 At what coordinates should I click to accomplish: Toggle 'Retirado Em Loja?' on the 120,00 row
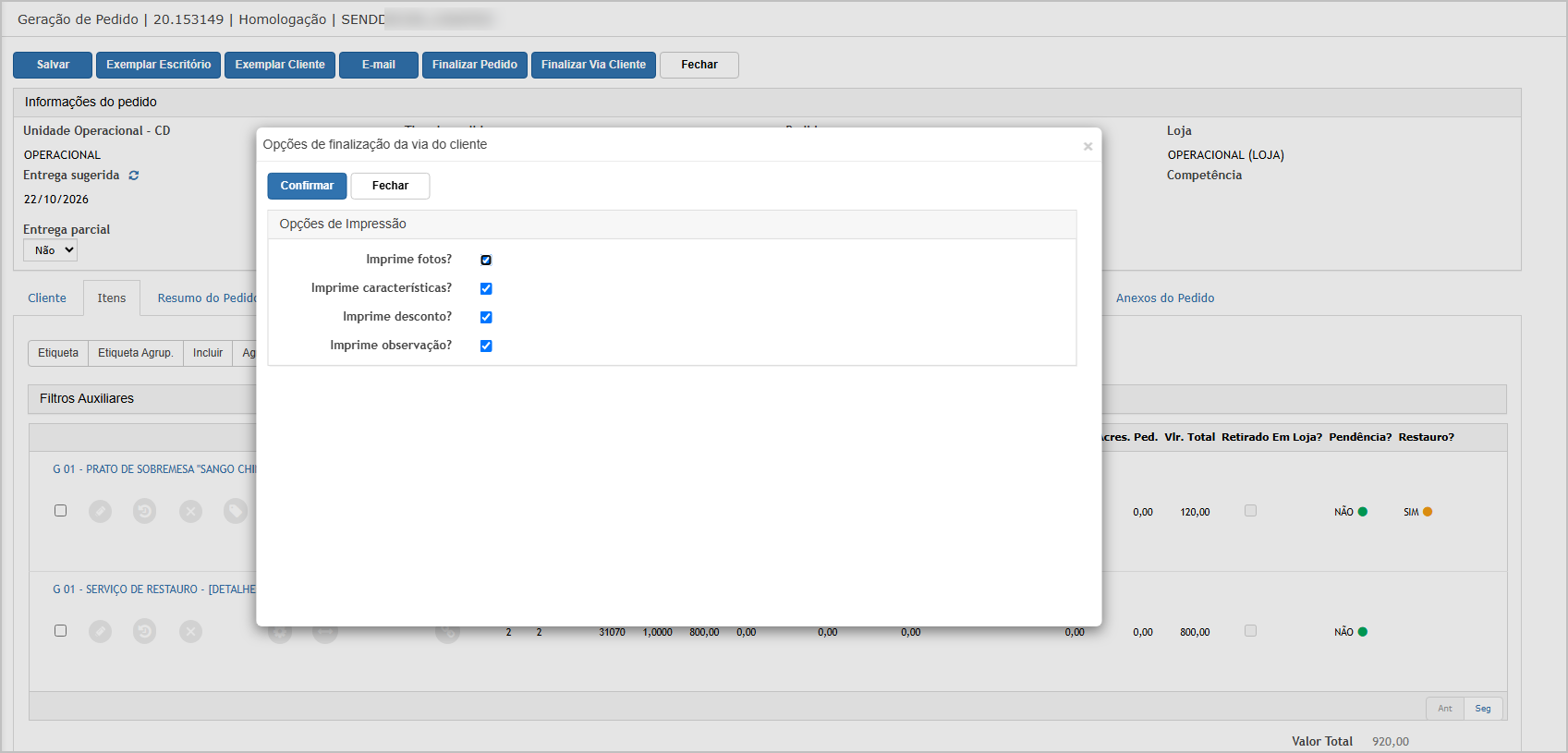[x=1250, y=510]
